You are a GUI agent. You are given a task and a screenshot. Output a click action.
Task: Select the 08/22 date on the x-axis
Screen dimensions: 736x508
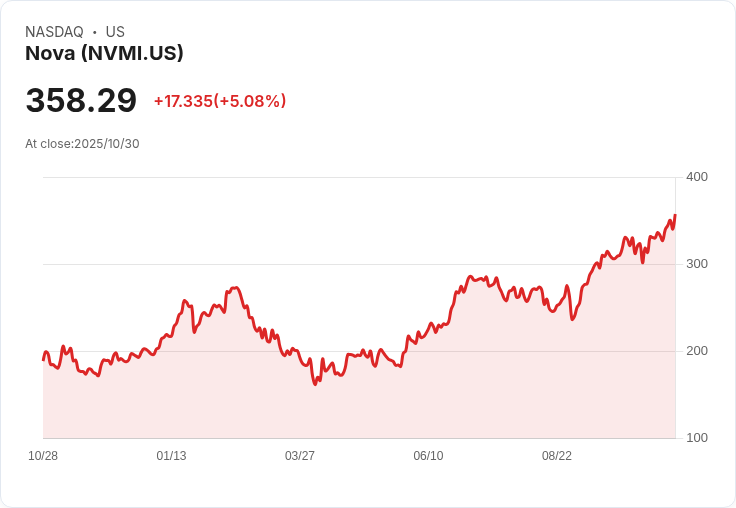557,456
